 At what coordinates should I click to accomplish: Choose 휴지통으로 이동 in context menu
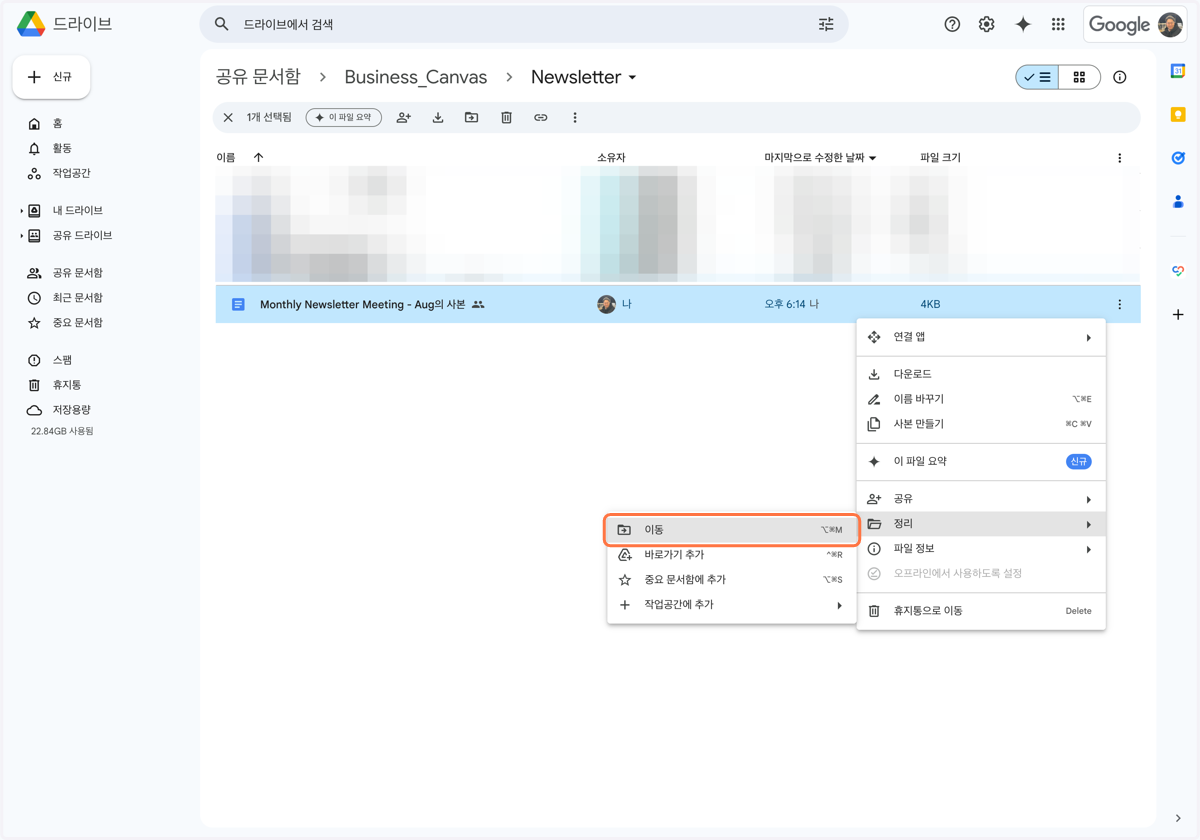click(x=981, y=611)
